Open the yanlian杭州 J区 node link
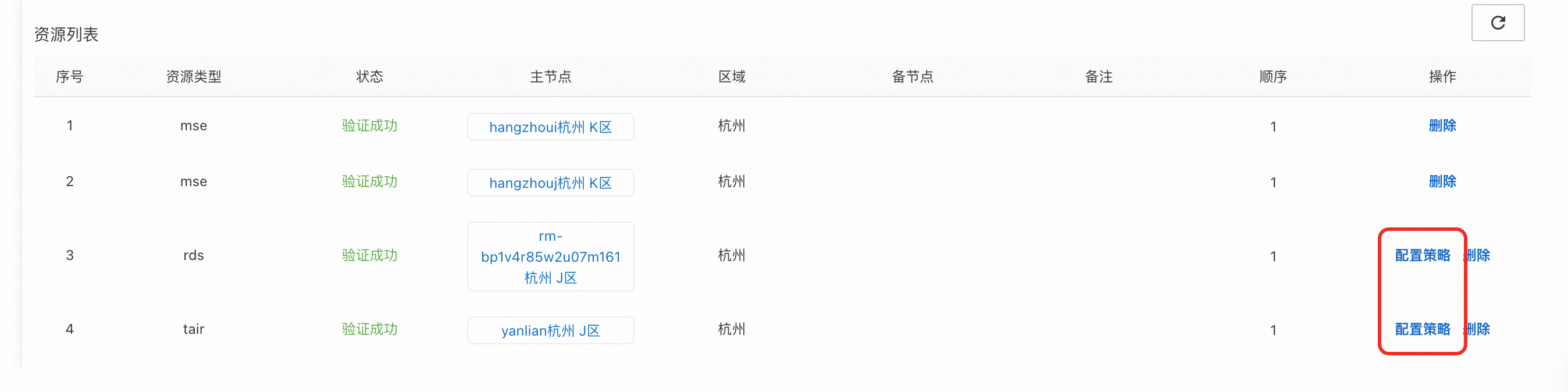The width and height of the screenshot is (1568, 392). [550, 330]
